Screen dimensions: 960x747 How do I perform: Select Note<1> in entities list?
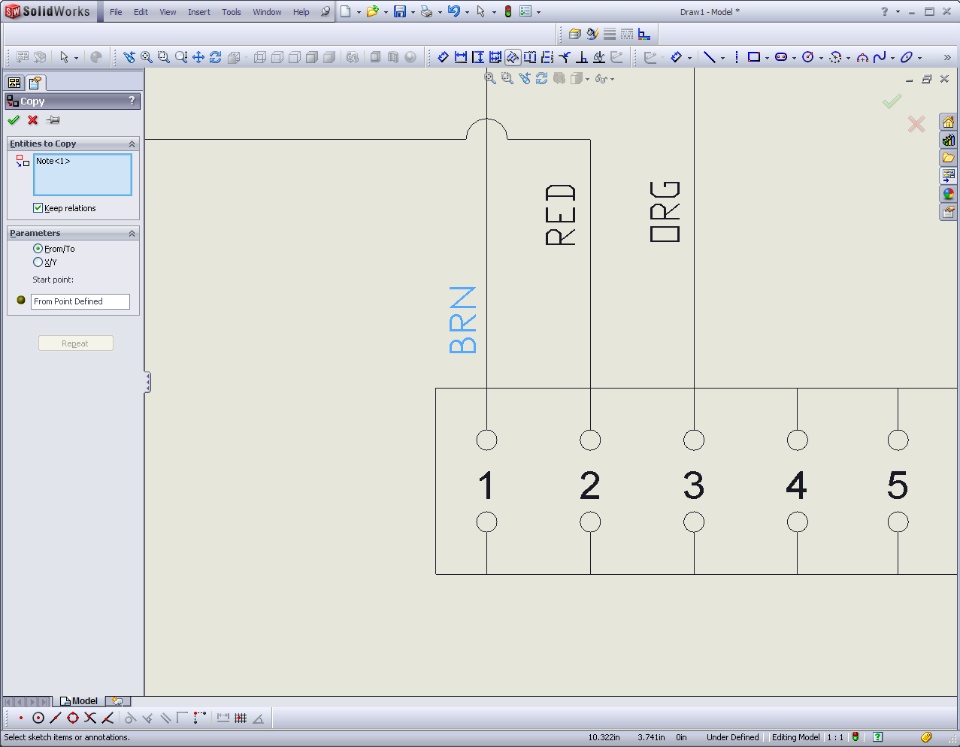click(53, 161)
